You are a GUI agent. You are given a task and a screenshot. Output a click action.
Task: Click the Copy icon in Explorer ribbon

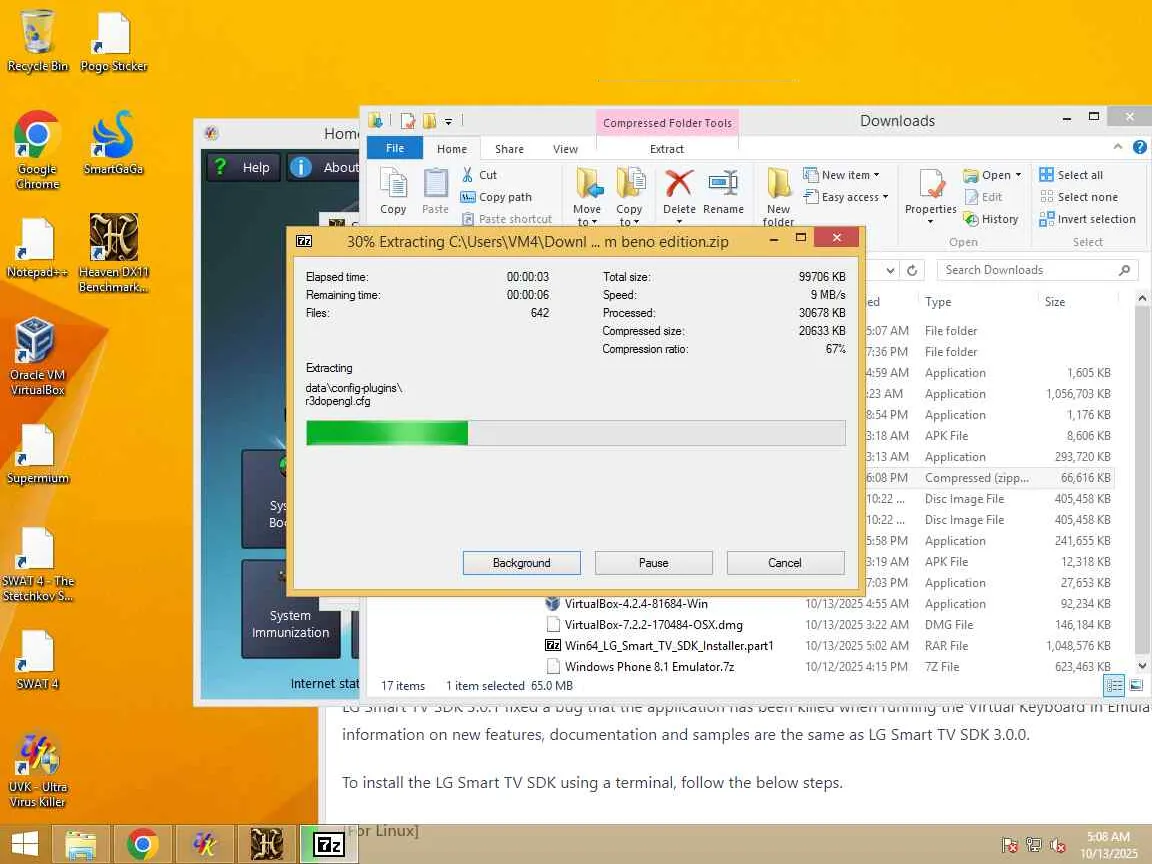click(x=393, y=190)
